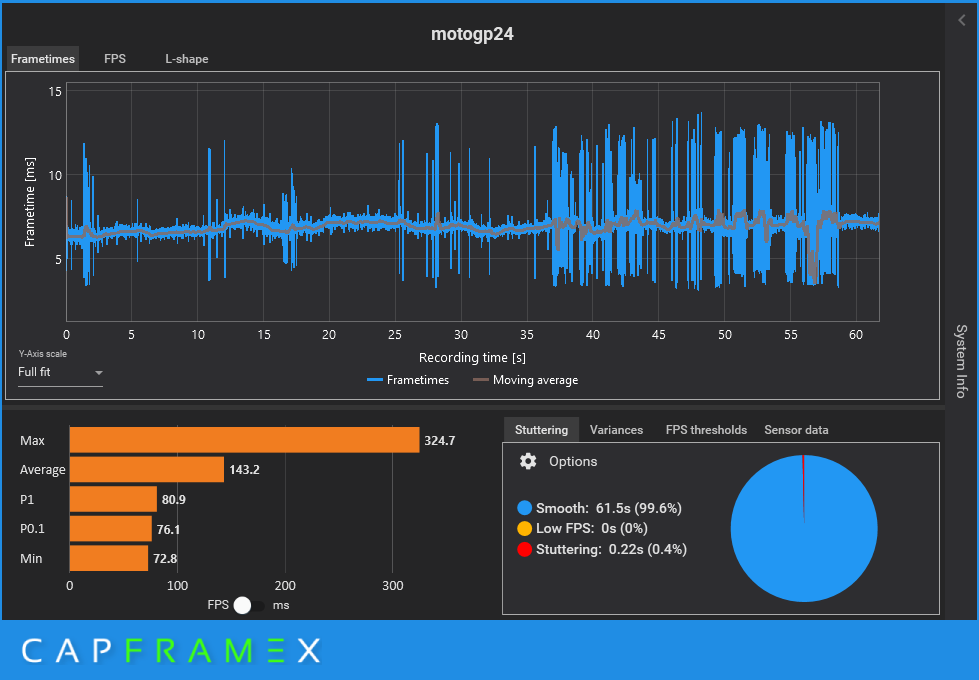Open the L-shape tab
Viewport: 979px width, 680px height.
[x=187, y=59]
